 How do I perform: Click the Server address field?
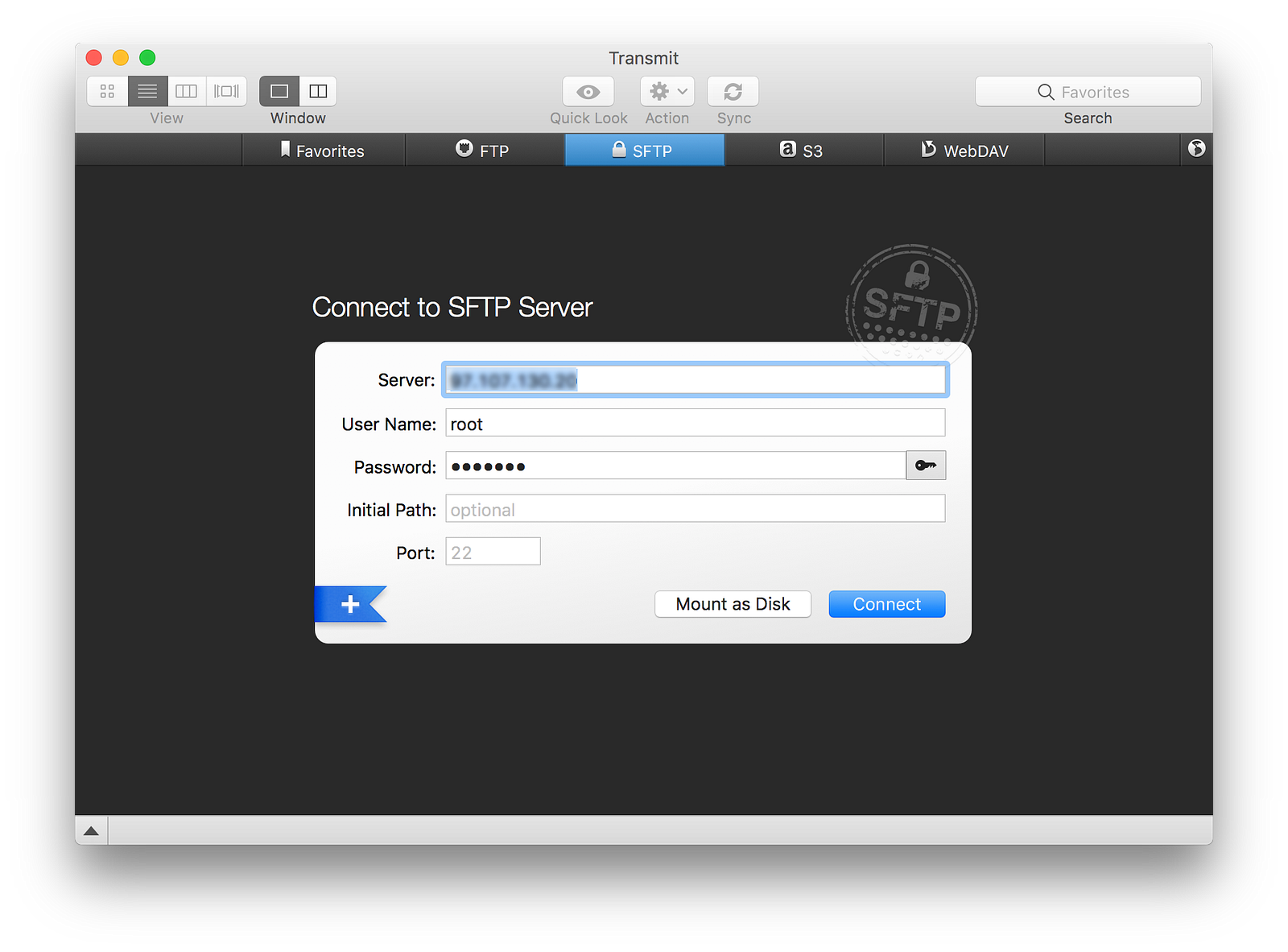tap(696, 380)
